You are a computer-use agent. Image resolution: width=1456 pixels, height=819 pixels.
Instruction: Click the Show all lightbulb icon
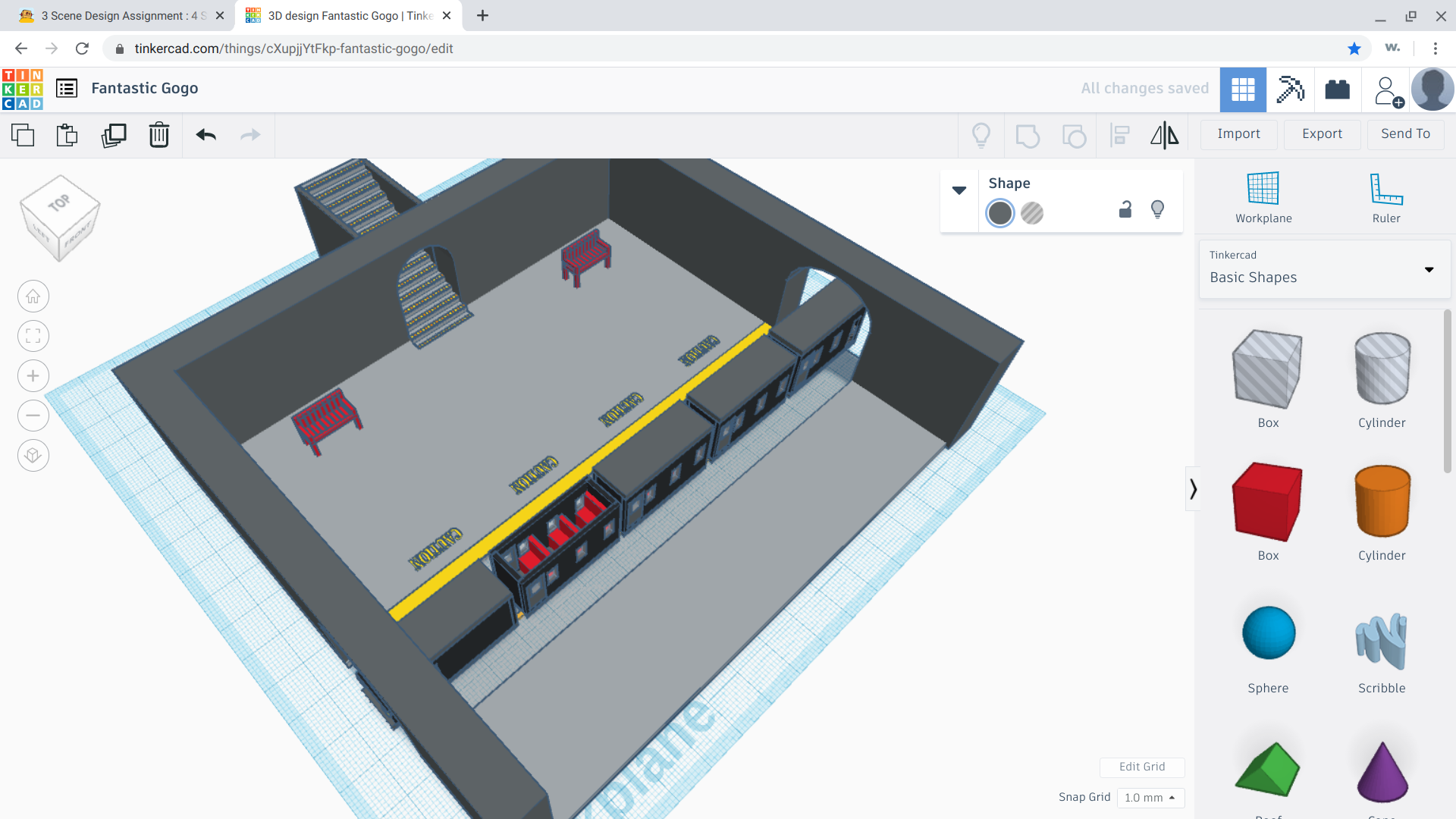(x=981, y=135)
